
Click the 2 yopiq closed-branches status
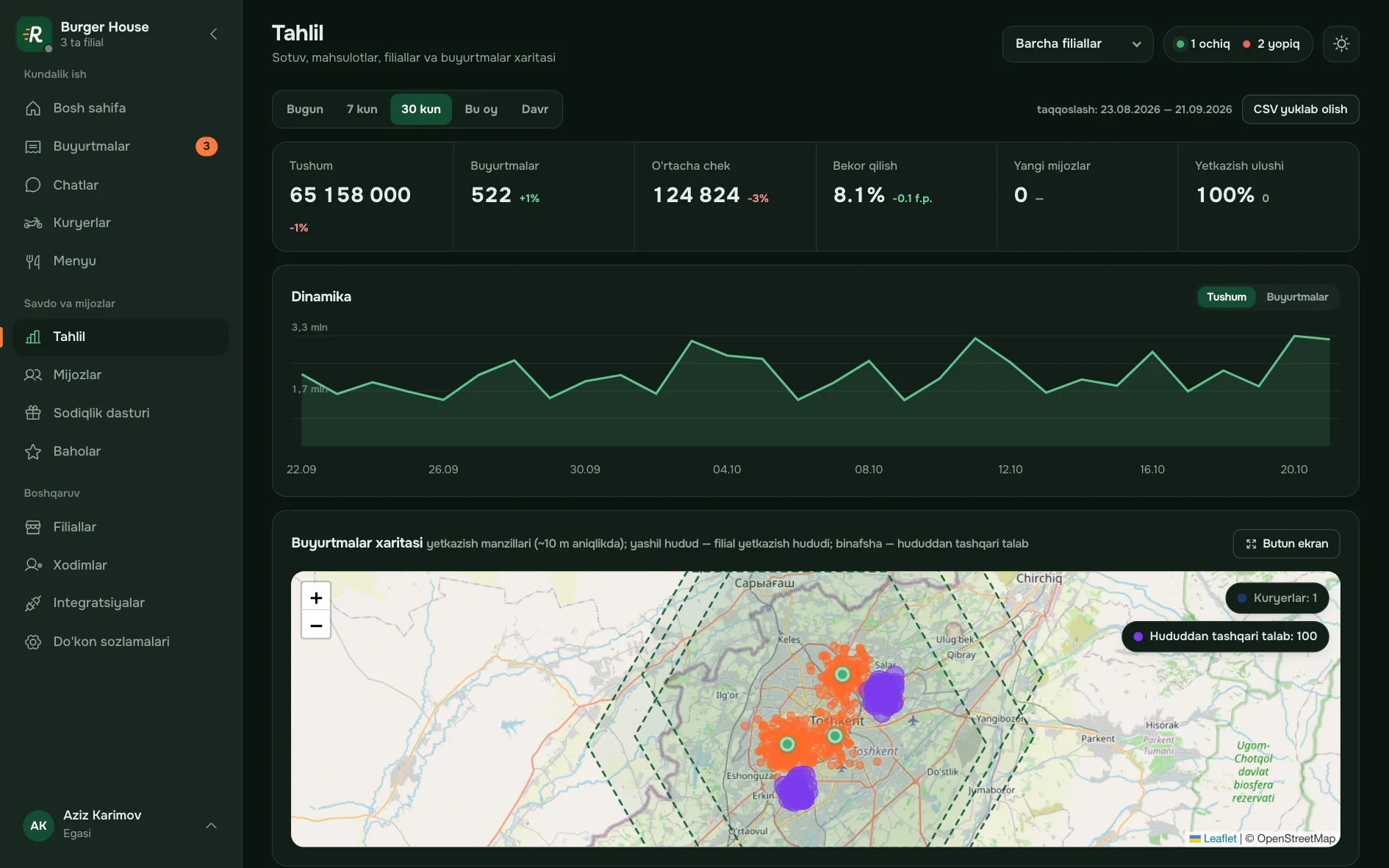point(1271,44)
